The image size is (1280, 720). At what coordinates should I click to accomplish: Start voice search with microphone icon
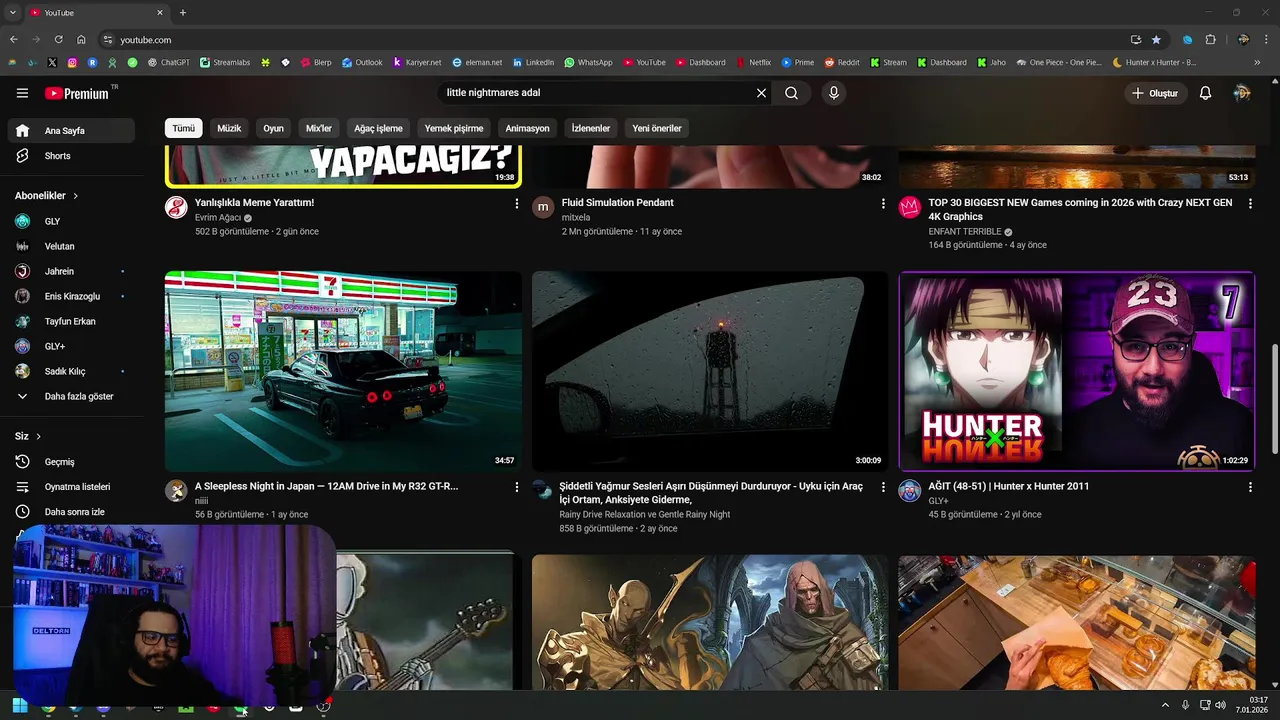click(x=834, y=93)
